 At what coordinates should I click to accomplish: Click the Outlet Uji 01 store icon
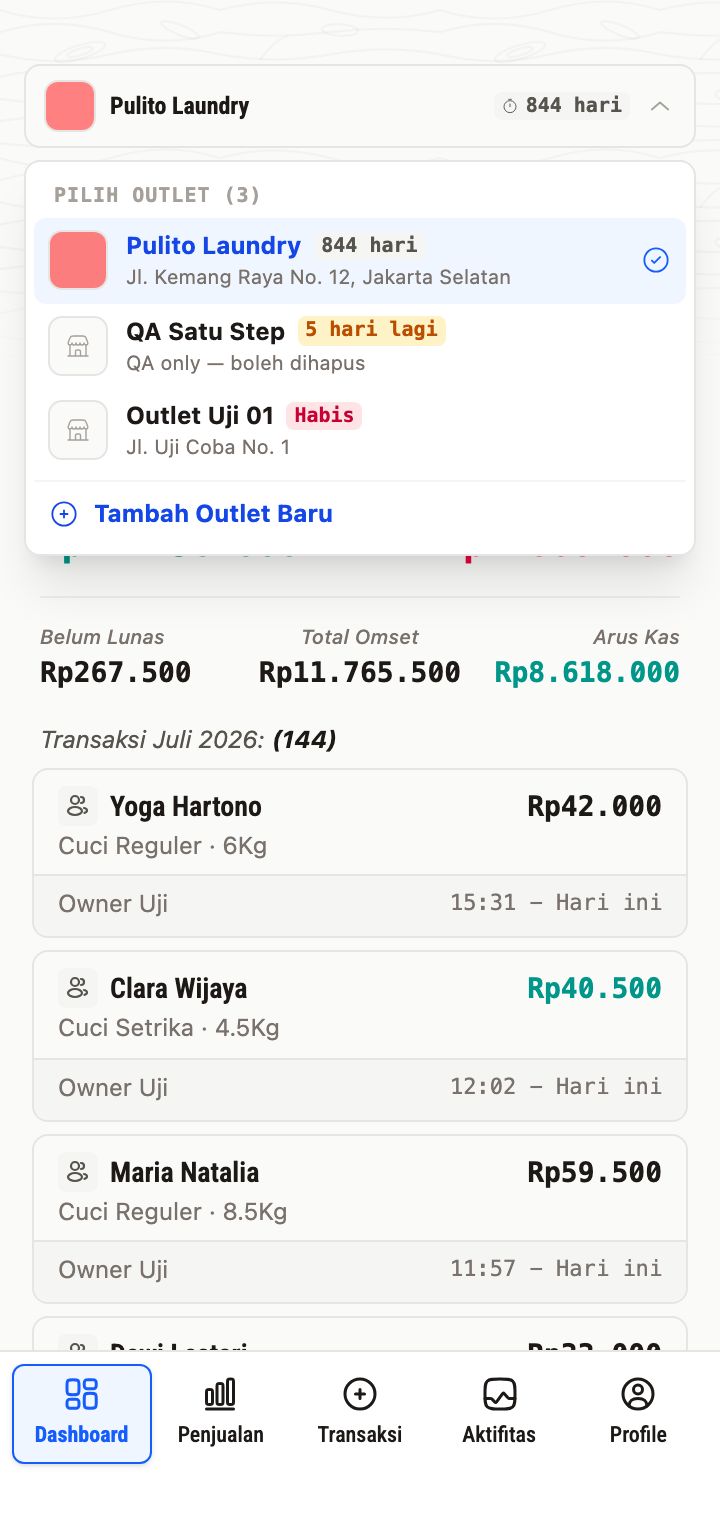(78, 430)
